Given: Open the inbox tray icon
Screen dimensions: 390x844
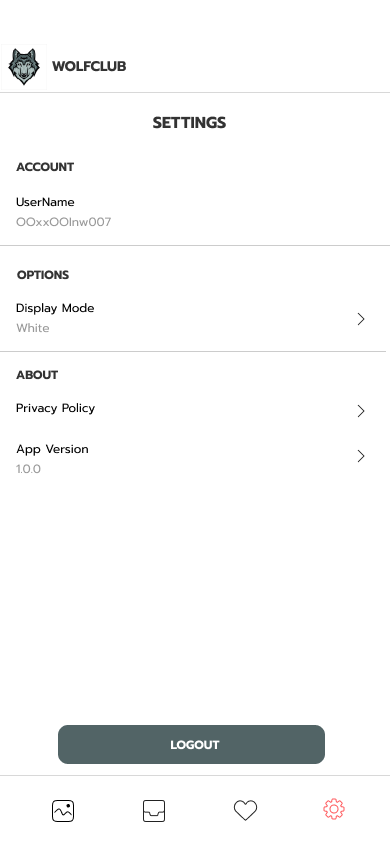Looking at the screenshot, I should 154,811.
